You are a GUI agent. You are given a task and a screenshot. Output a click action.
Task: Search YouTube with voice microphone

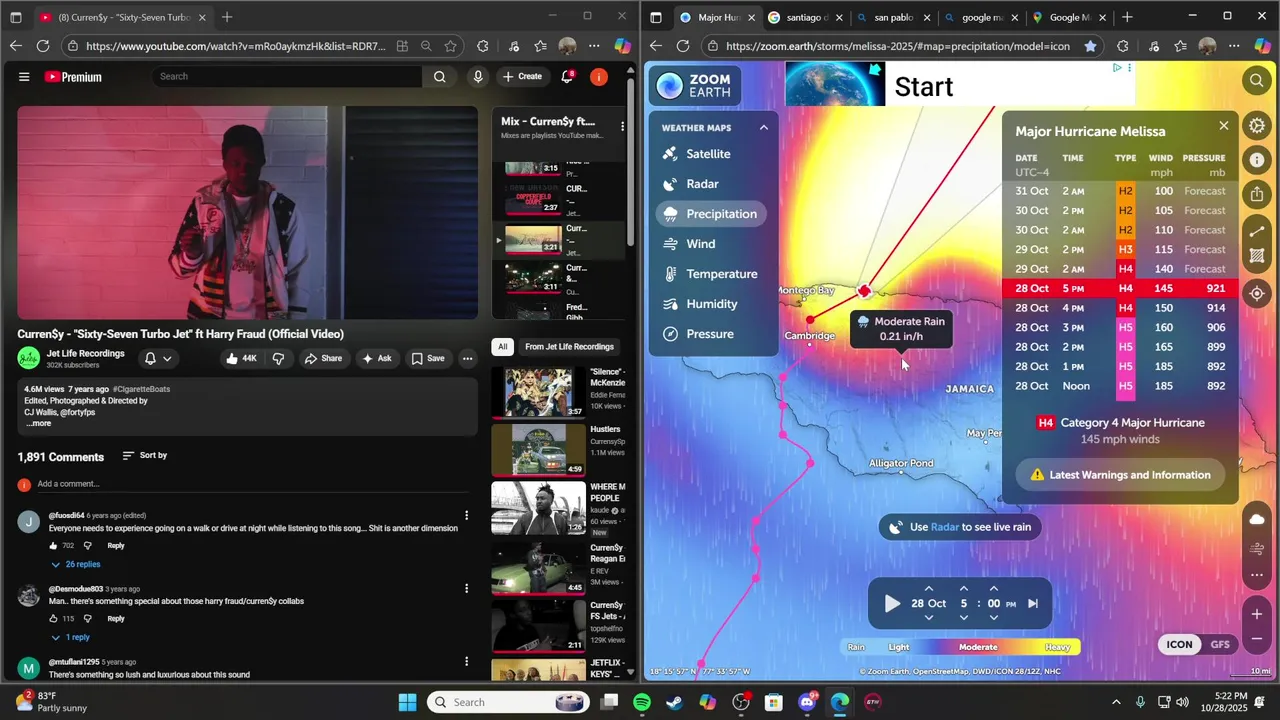[478, 76]
